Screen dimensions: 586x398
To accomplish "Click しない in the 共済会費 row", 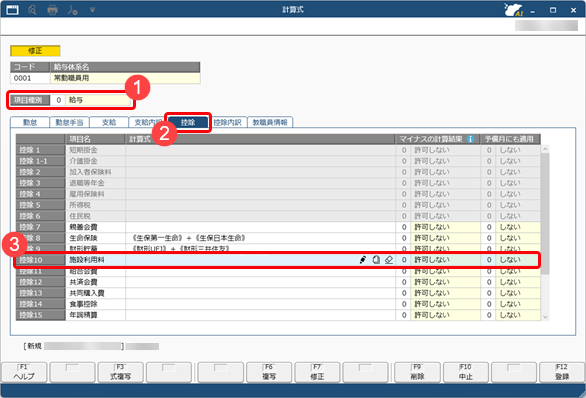I will (518, 282).
